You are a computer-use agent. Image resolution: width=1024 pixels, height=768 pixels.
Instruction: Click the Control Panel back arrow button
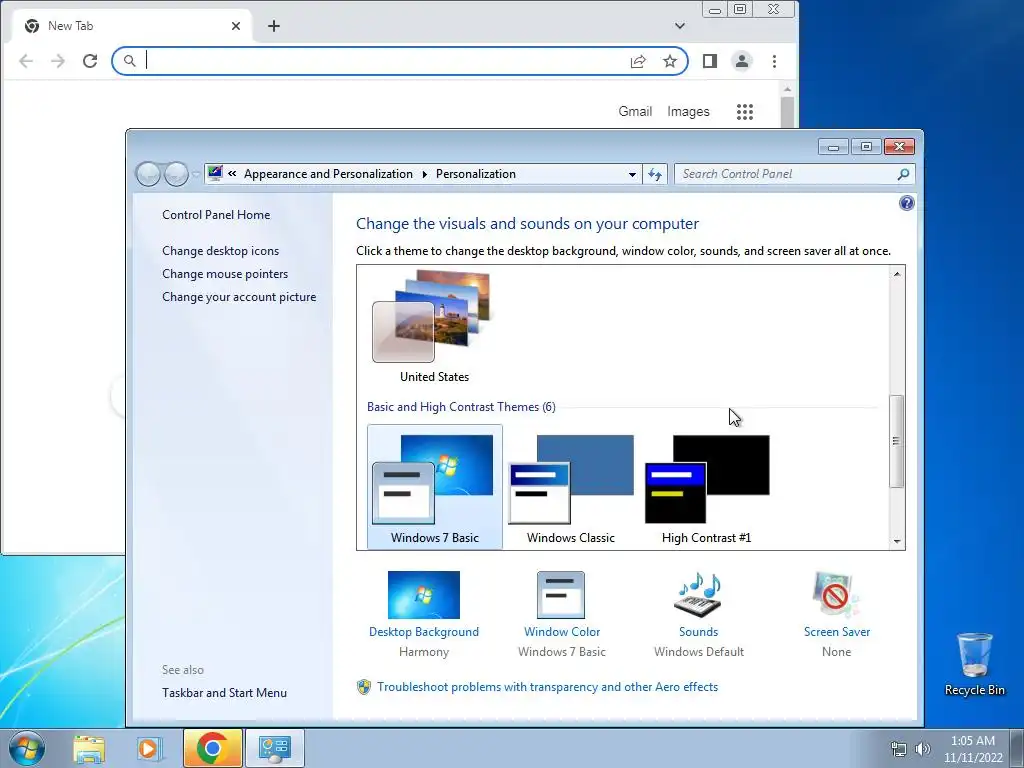[148, 174]
